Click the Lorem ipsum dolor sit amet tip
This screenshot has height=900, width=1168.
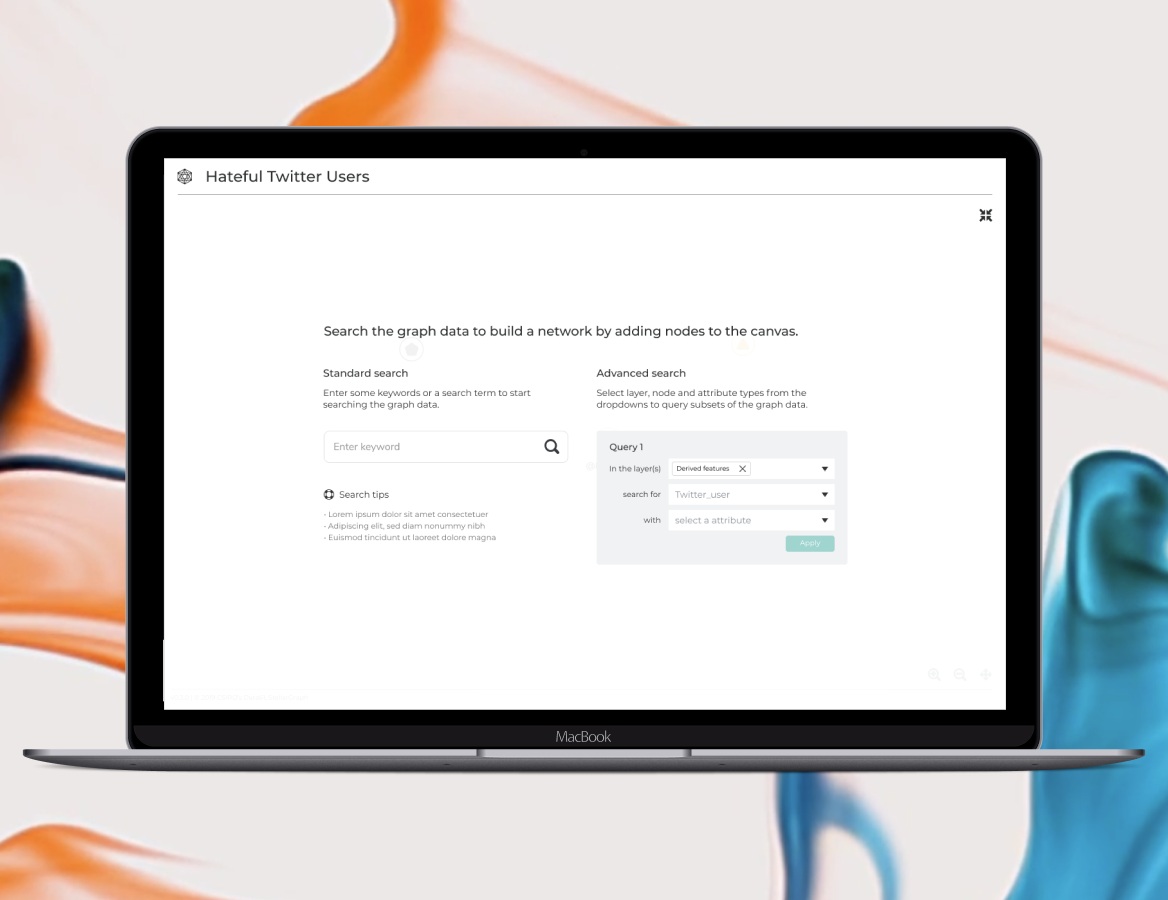[406, 514]
